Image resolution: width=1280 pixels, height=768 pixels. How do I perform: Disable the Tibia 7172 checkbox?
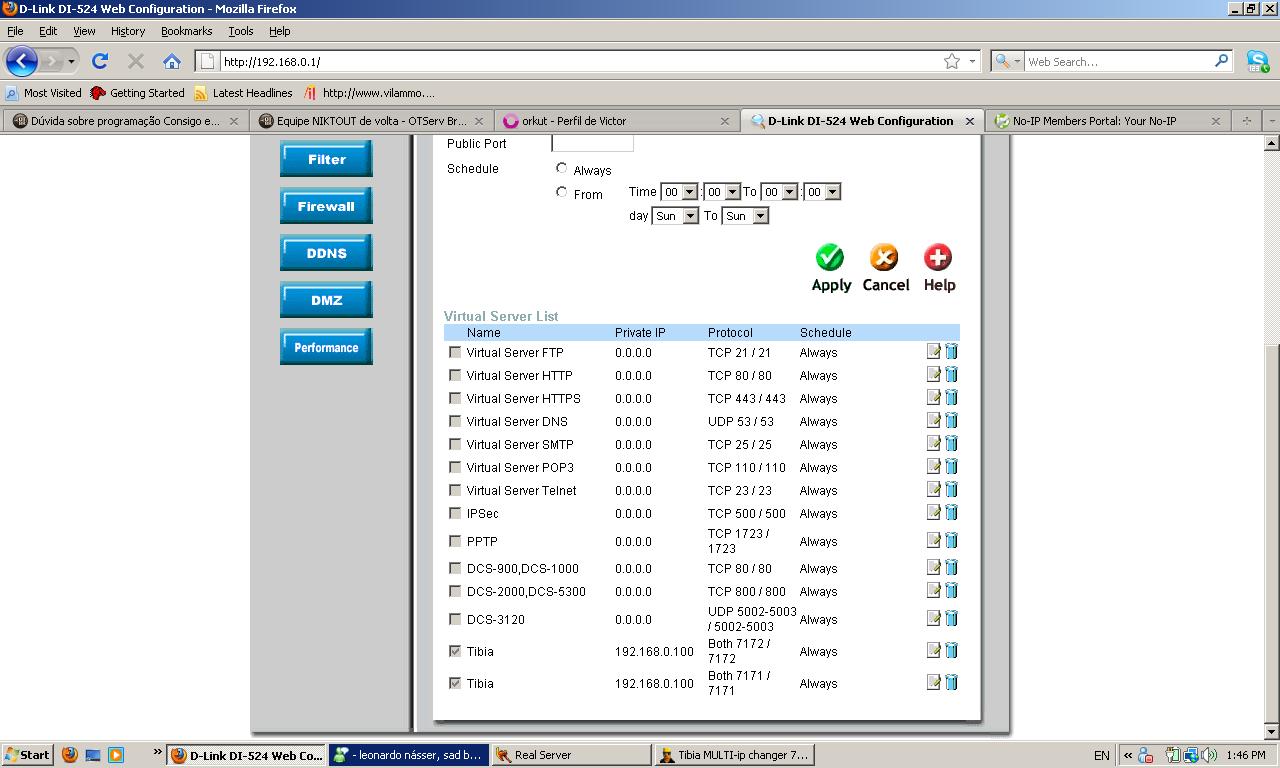click(x=455, y=651)
